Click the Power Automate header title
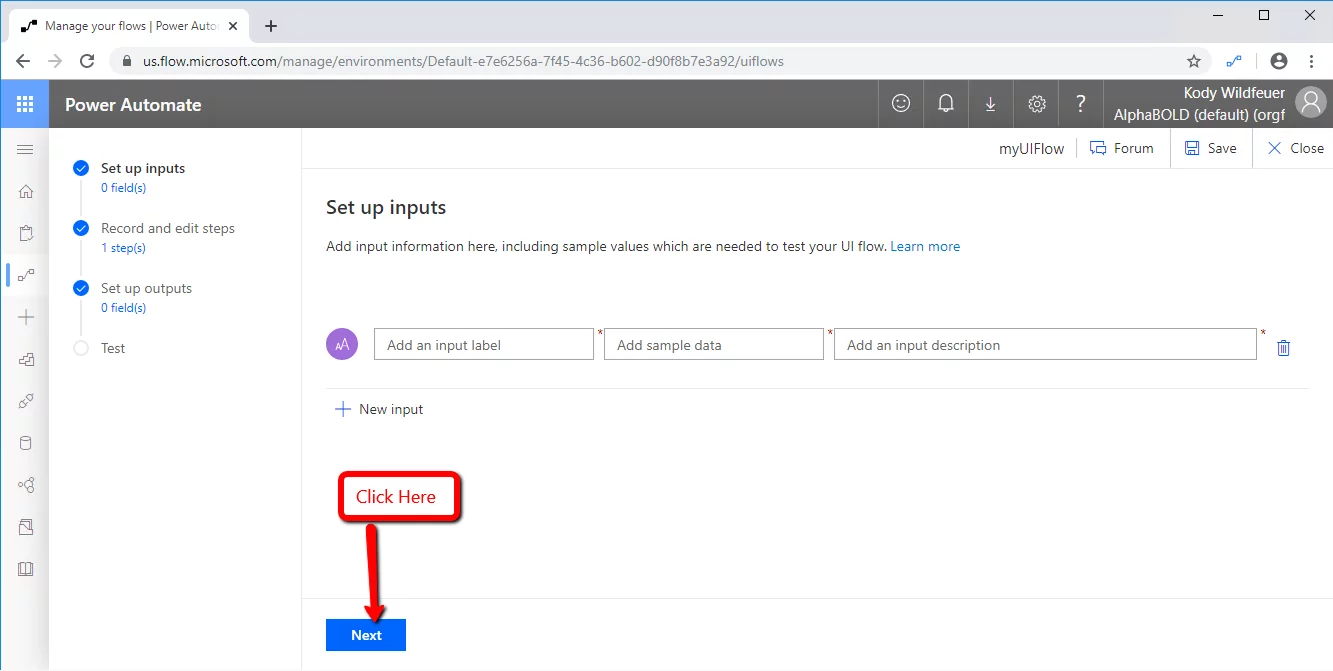The image size is (1333, 671). pos(133,104)
